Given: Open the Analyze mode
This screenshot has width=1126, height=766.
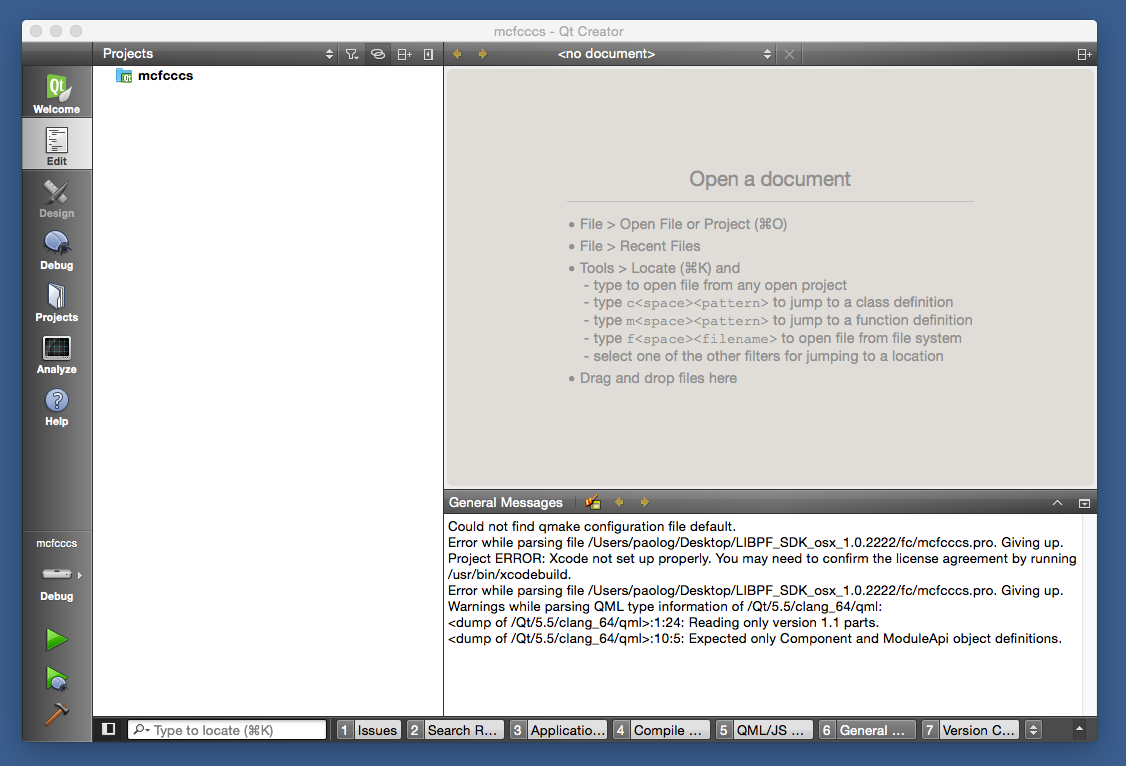Looking at the screenshot, I should pyautogui.click(x=56, y=352).
